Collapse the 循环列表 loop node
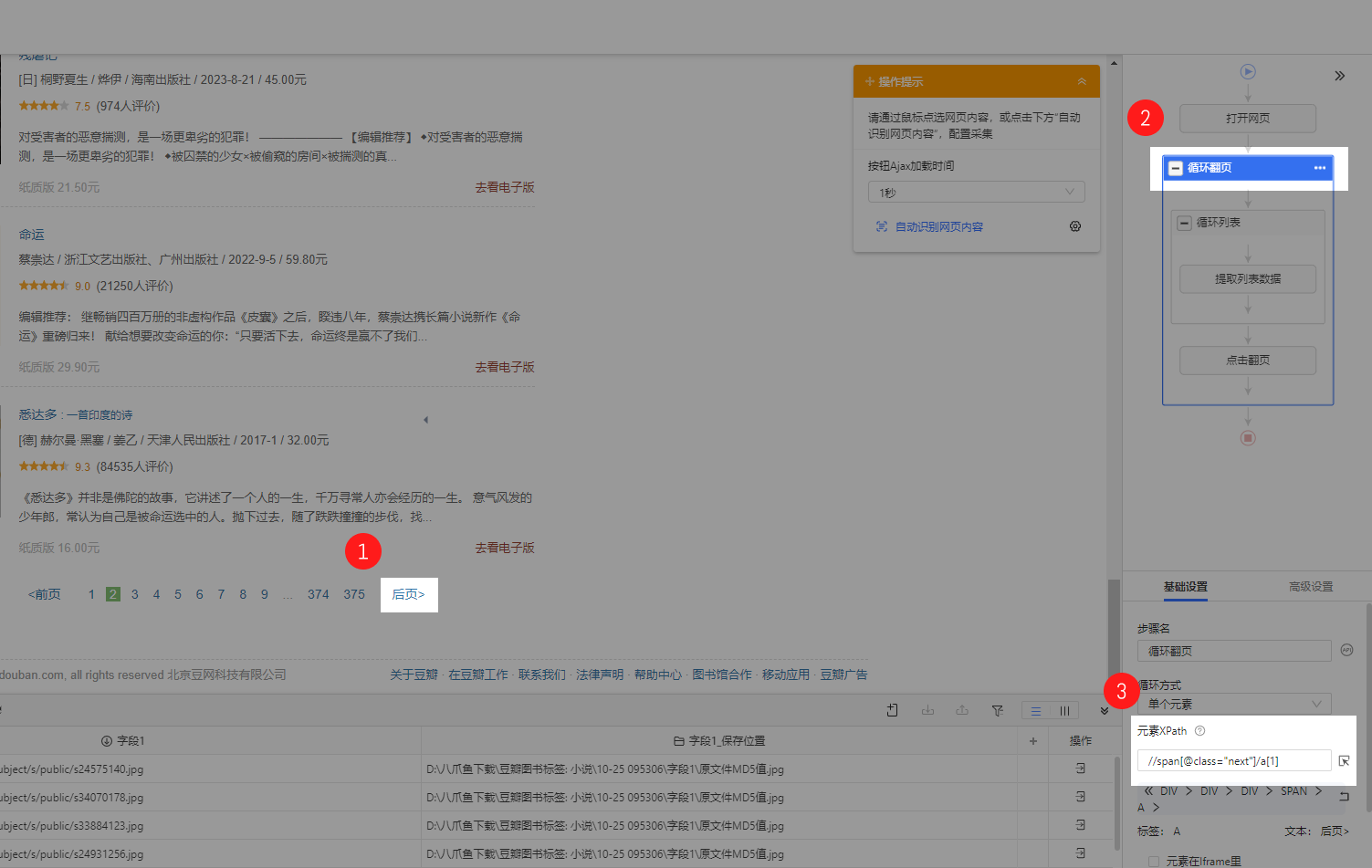Screen dimensions: 1372x868 click(x=1185, y=223)
